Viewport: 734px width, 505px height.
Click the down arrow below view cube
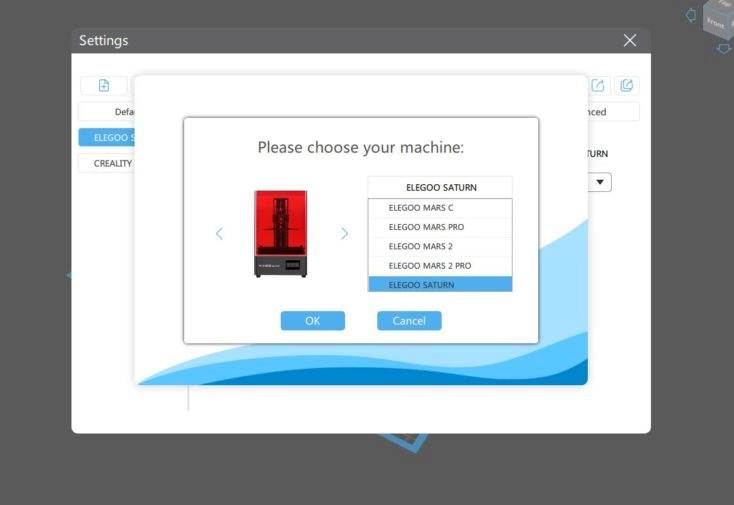724,49
